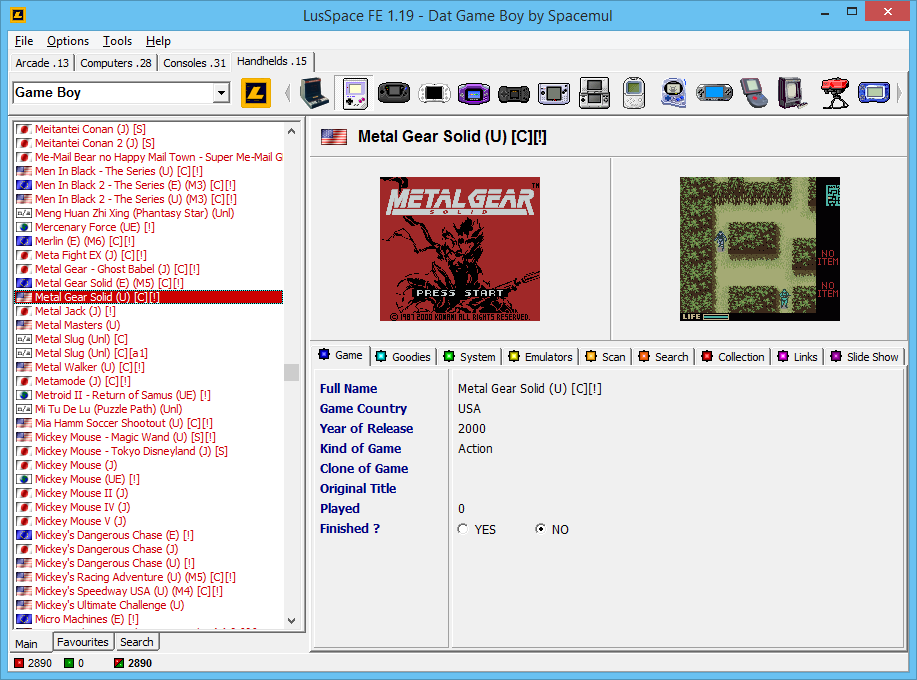The height and width of the screenshot is (680, 917).
Task: Select the Vectrex-style dark console icon
Action: [x=792, y=93]
